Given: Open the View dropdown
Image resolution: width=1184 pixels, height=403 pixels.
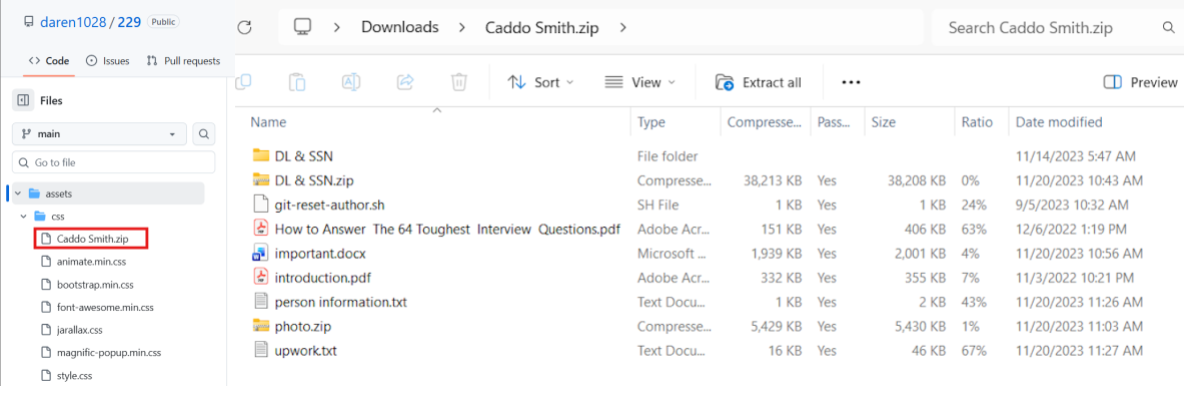Looking at the screenshot, I should click(x=640, y=82).
